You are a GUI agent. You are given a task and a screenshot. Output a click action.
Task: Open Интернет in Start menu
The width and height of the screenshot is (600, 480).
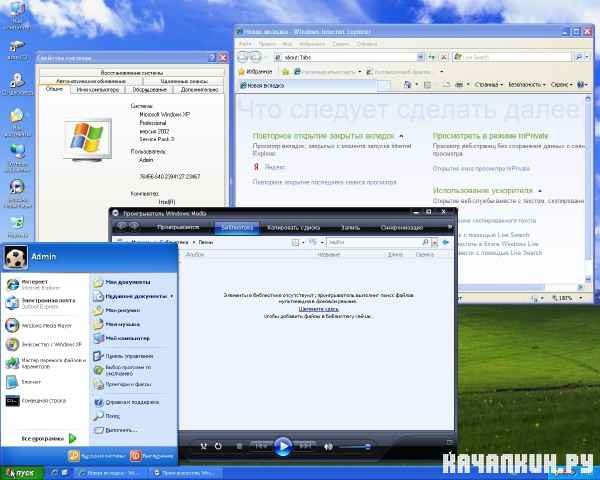45,284
